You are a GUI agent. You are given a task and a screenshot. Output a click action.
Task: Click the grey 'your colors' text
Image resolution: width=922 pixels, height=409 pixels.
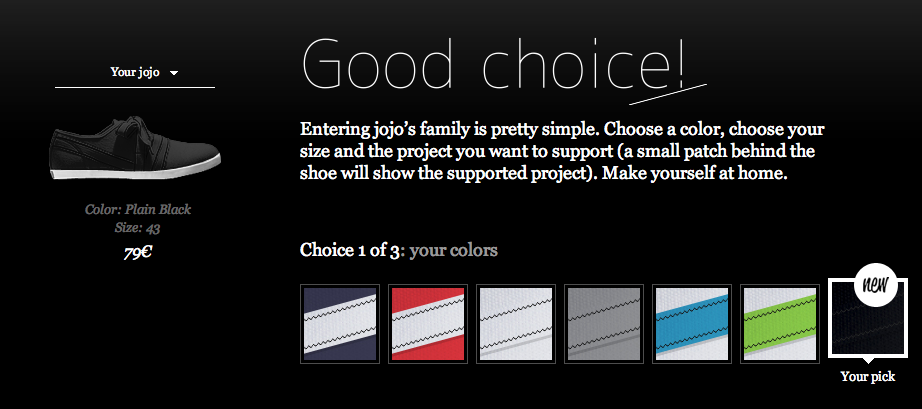[x=453, y=250]
